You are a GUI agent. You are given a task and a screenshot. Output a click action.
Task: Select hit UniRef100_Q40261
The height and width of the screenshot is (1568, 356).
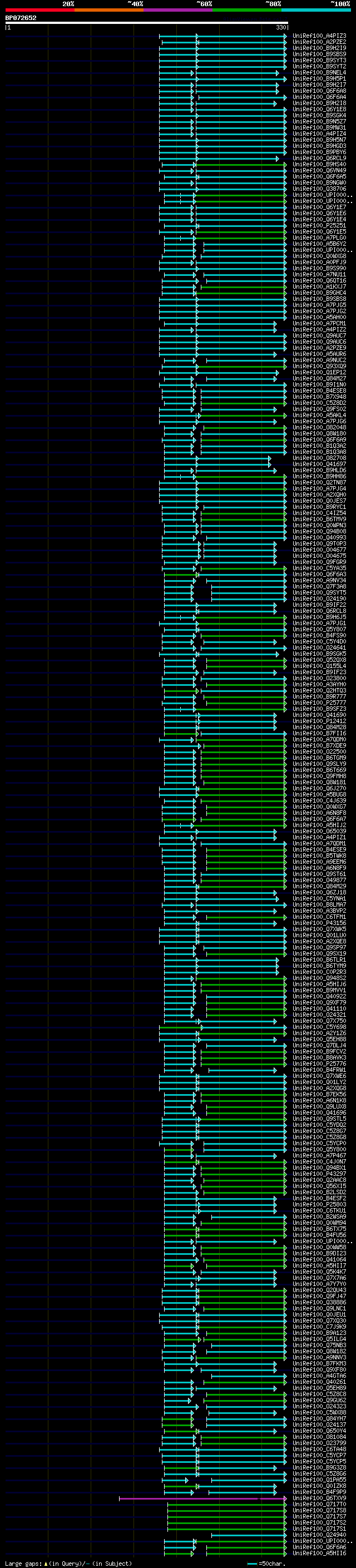pyautogui.click(x=319, y=1382)
